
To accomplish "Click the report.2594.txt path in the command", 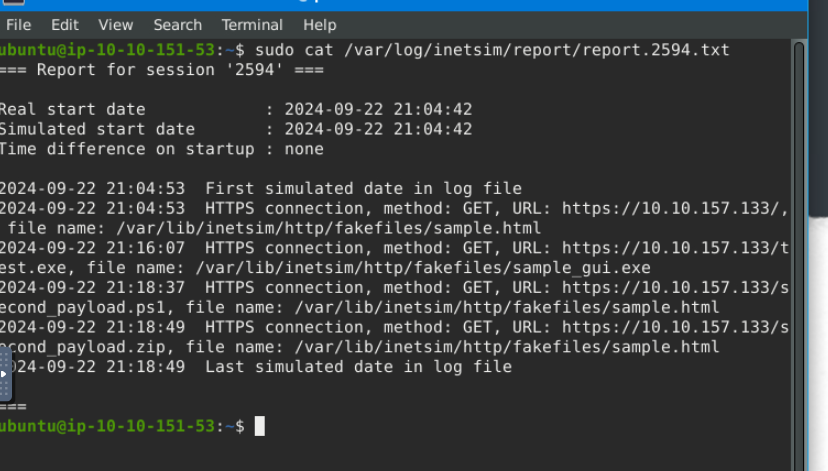I will [537, 50].
